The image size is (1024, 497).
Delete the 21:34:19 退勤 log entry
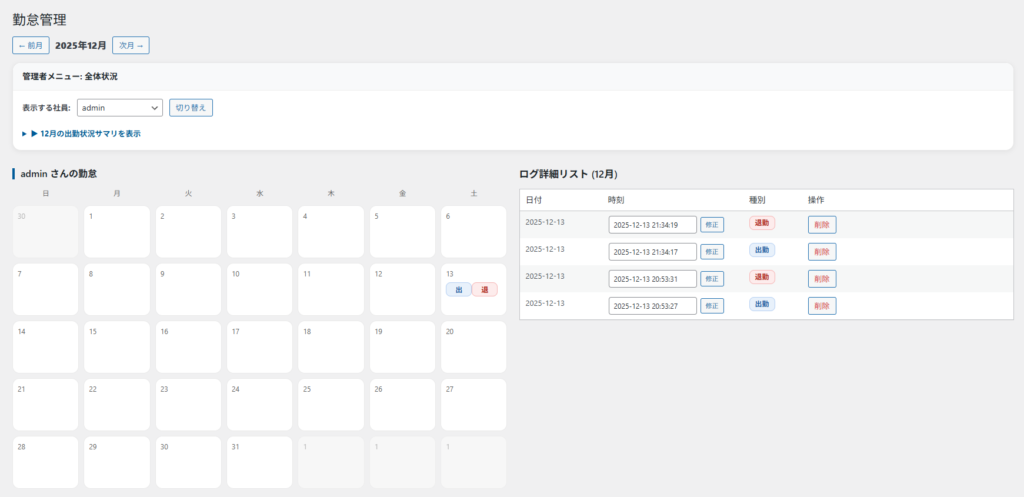tap(821, 225)
